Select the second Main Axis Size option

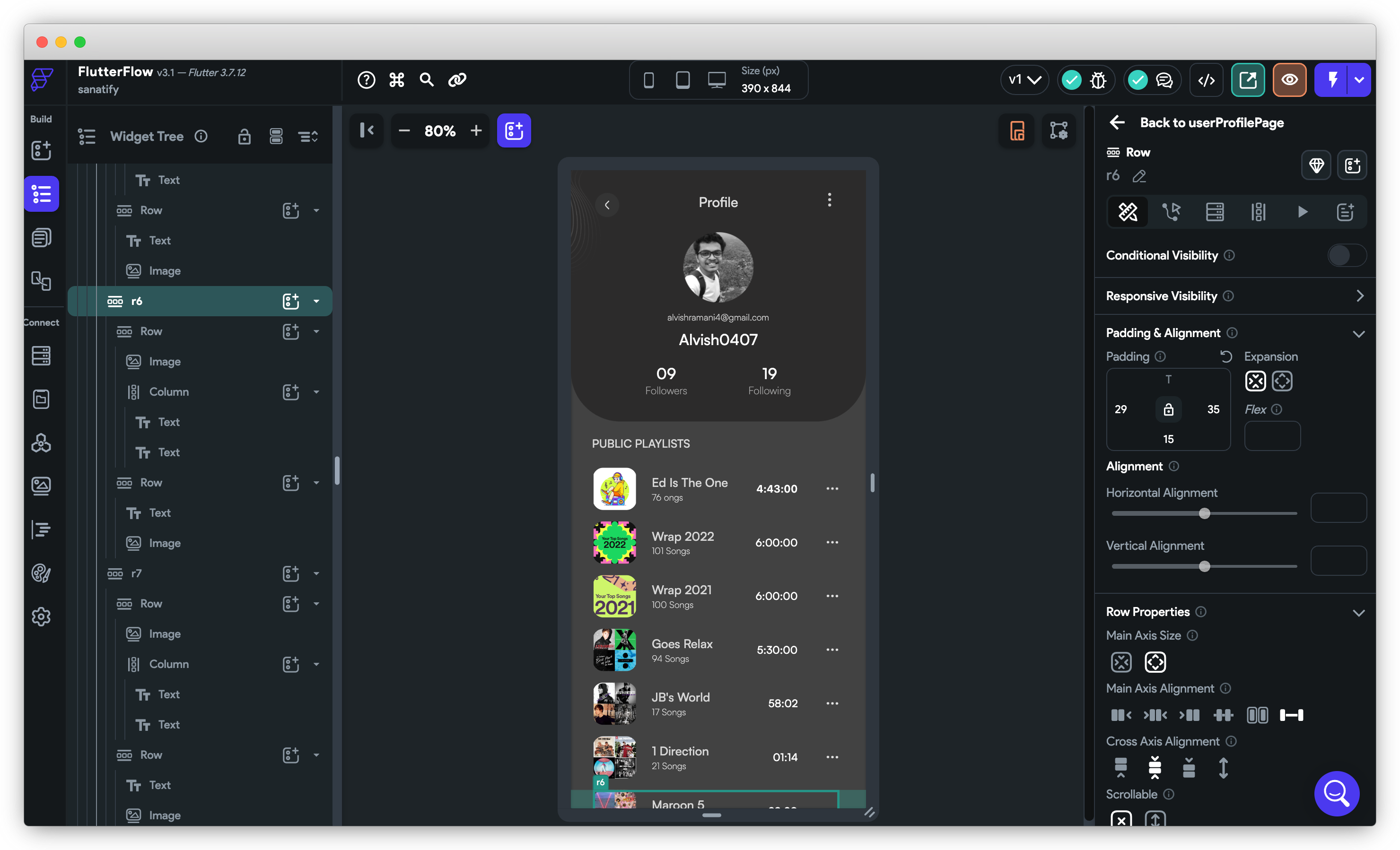1155,662
